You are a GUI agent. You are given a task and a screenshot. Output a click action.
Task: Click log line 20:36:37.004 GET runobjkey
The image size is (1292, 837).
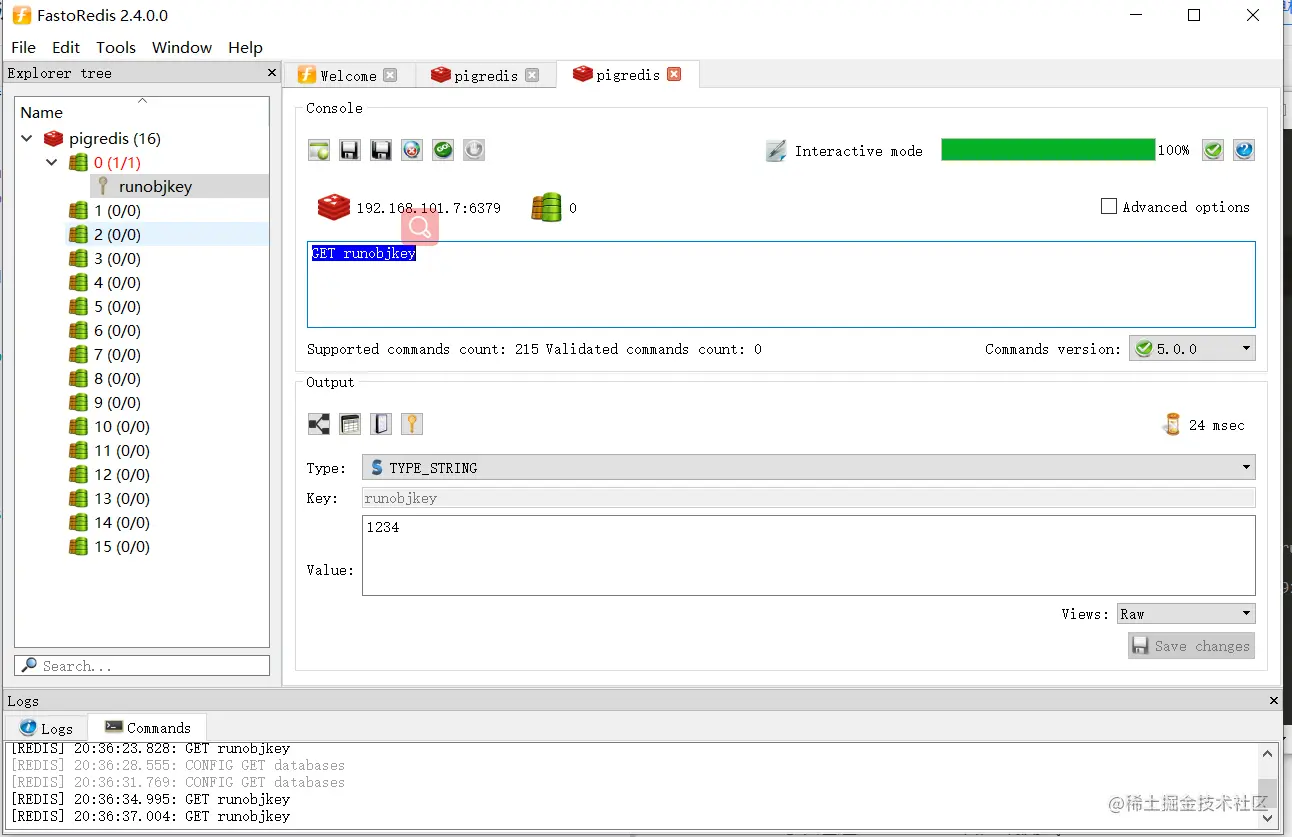tap(150, 816)
